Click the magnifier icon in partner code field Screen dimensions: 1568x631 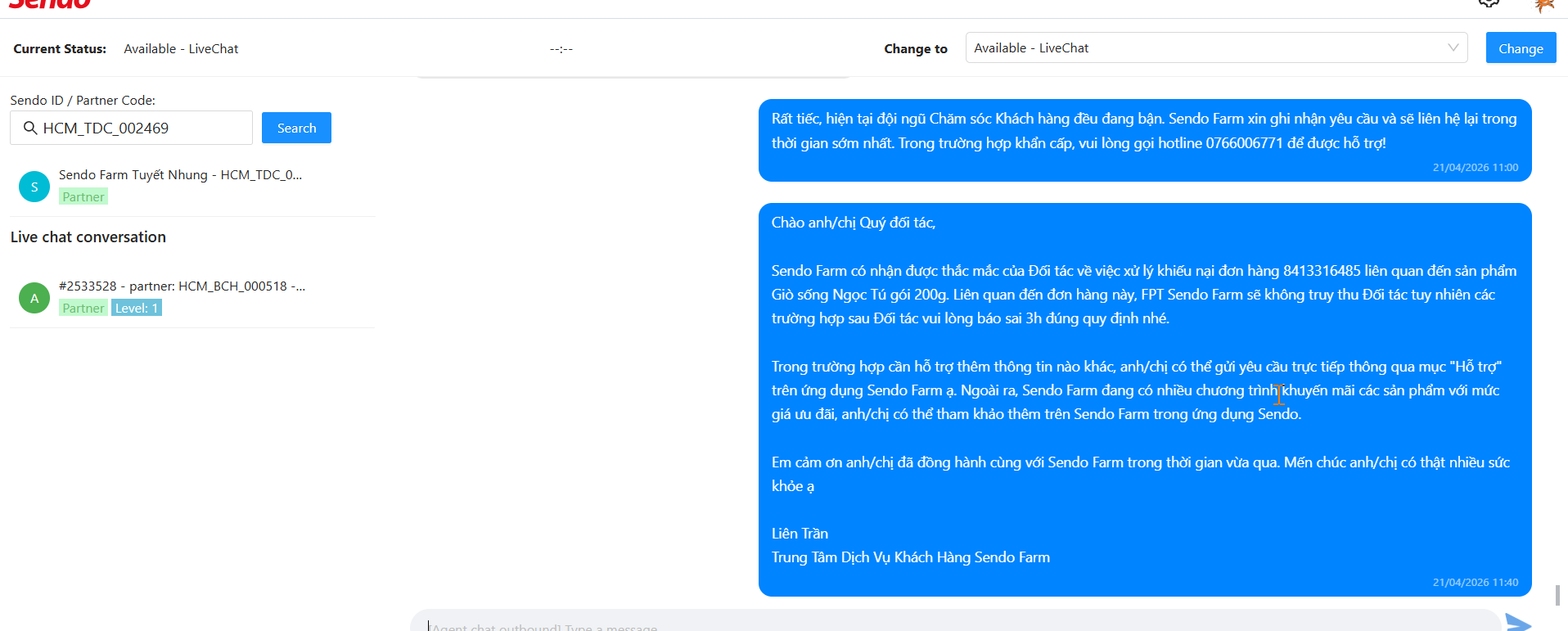(x=30, y=128)
